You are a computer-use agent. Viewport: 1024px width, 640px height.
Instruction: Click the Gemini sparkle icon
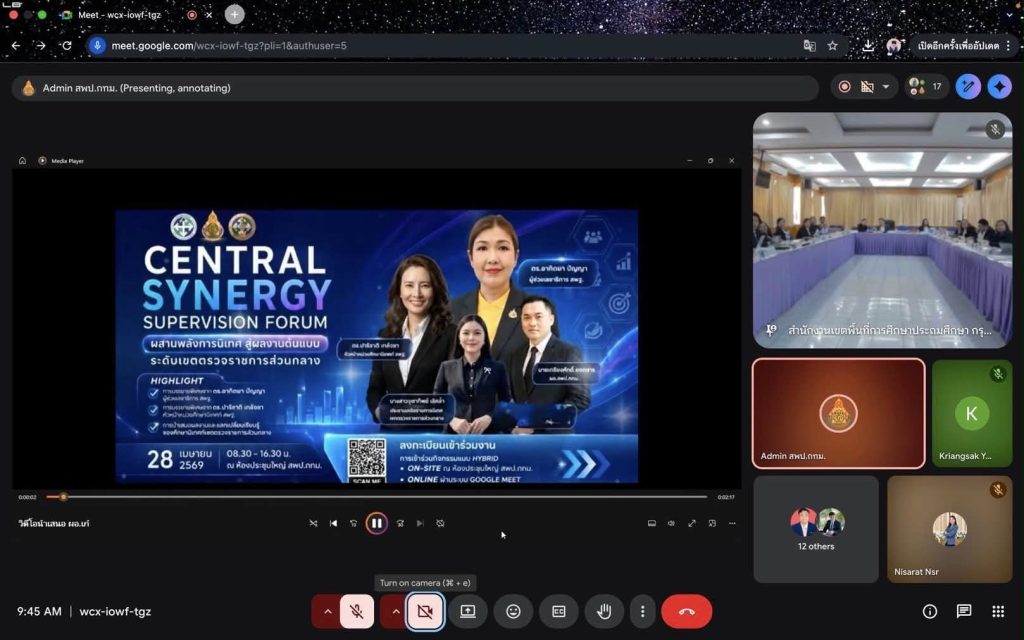click(999, 87)
